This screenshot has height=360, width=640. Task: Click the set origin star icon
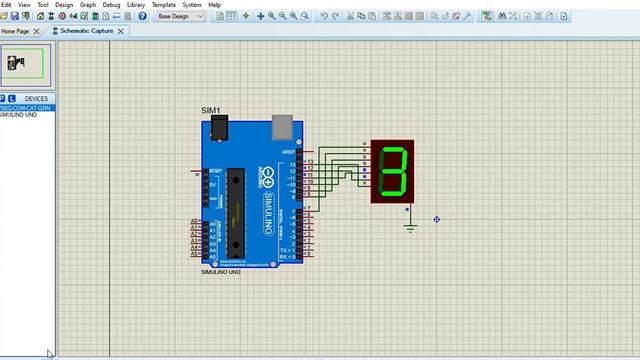[x=246, y=16]
